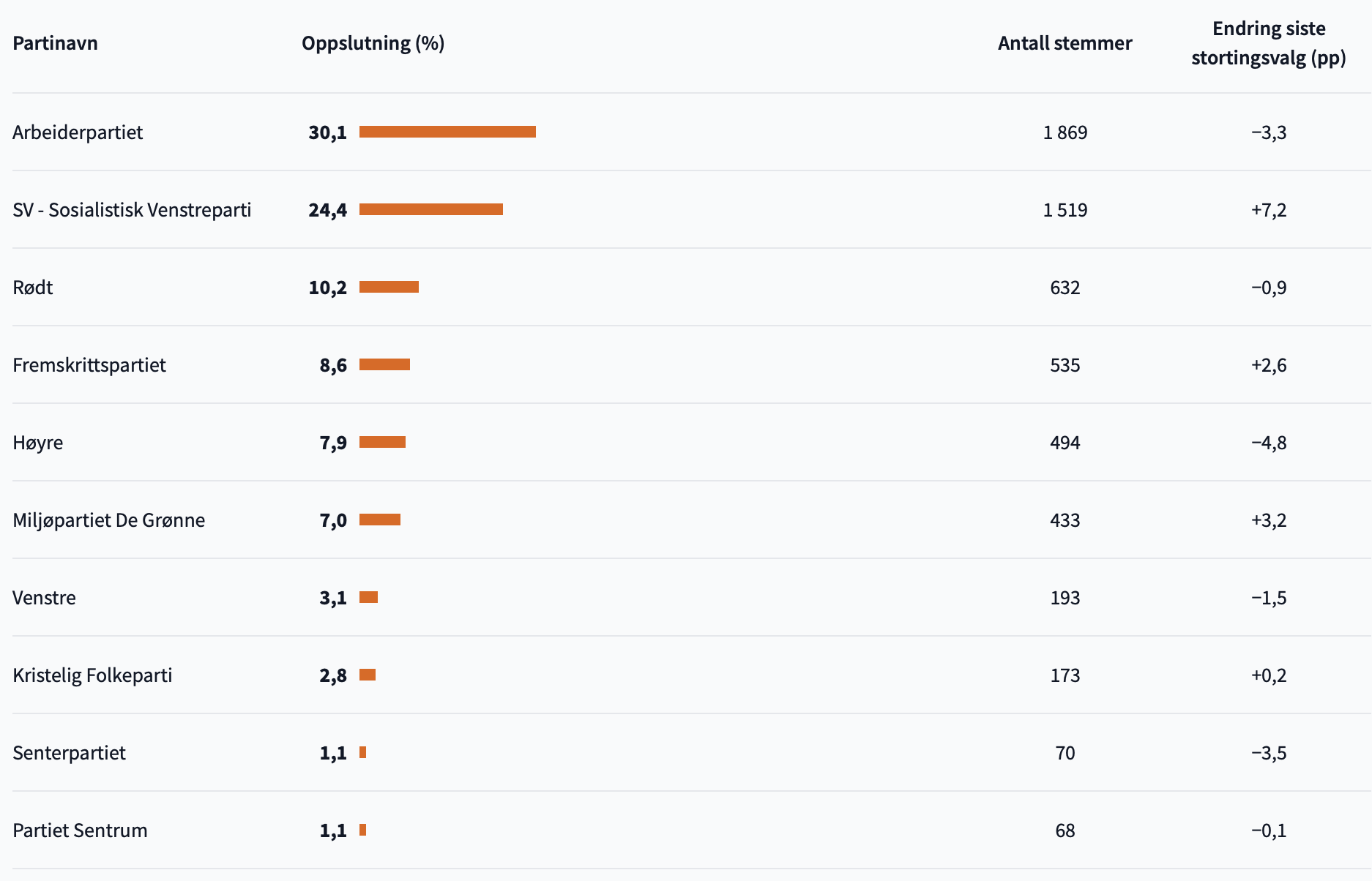Click the +3,2 change value

click(x=1269, y=520)
